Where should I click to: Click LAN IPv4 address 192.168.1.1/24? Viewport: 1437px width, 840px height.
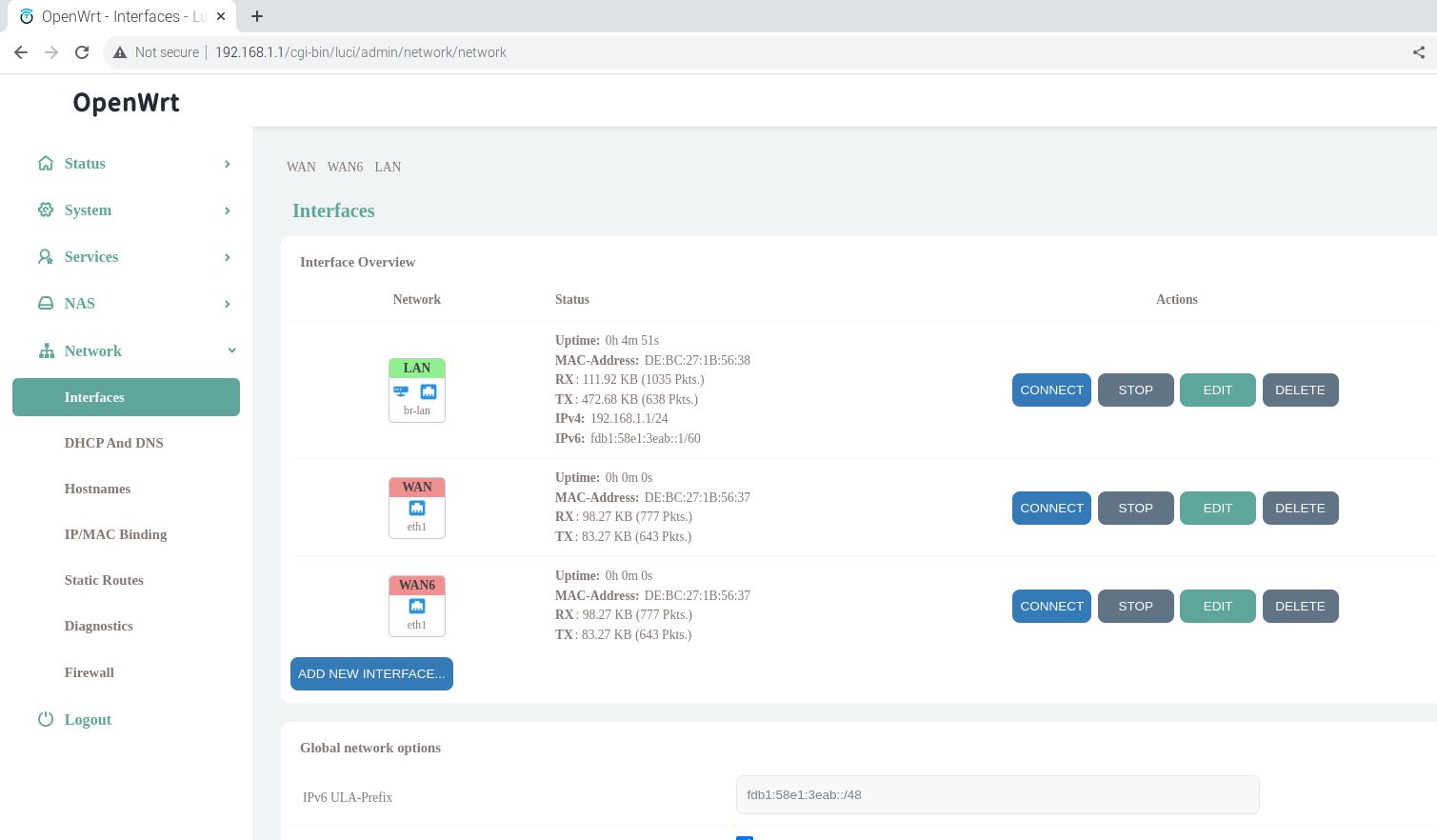pos(629,418)
